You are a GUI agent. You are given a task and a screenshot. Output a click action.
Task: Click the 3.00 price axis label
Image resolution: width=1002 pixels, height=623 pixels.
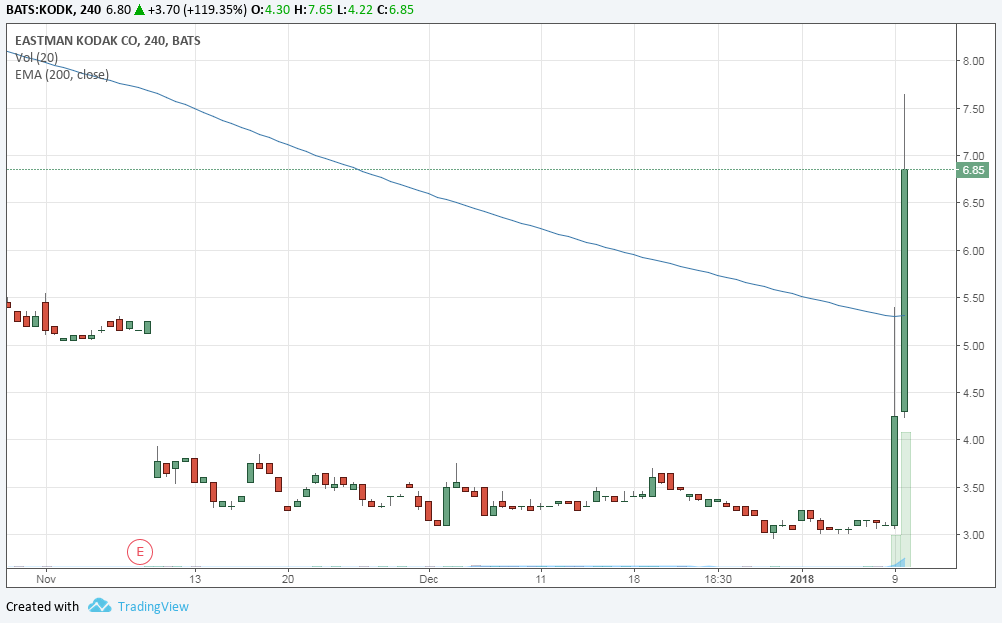pos(973,535)
